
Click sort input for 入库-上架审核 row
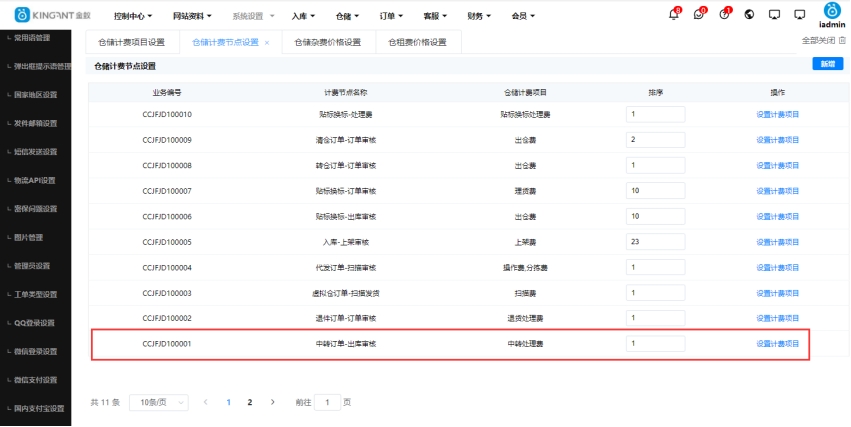click(x=655, y=241)
